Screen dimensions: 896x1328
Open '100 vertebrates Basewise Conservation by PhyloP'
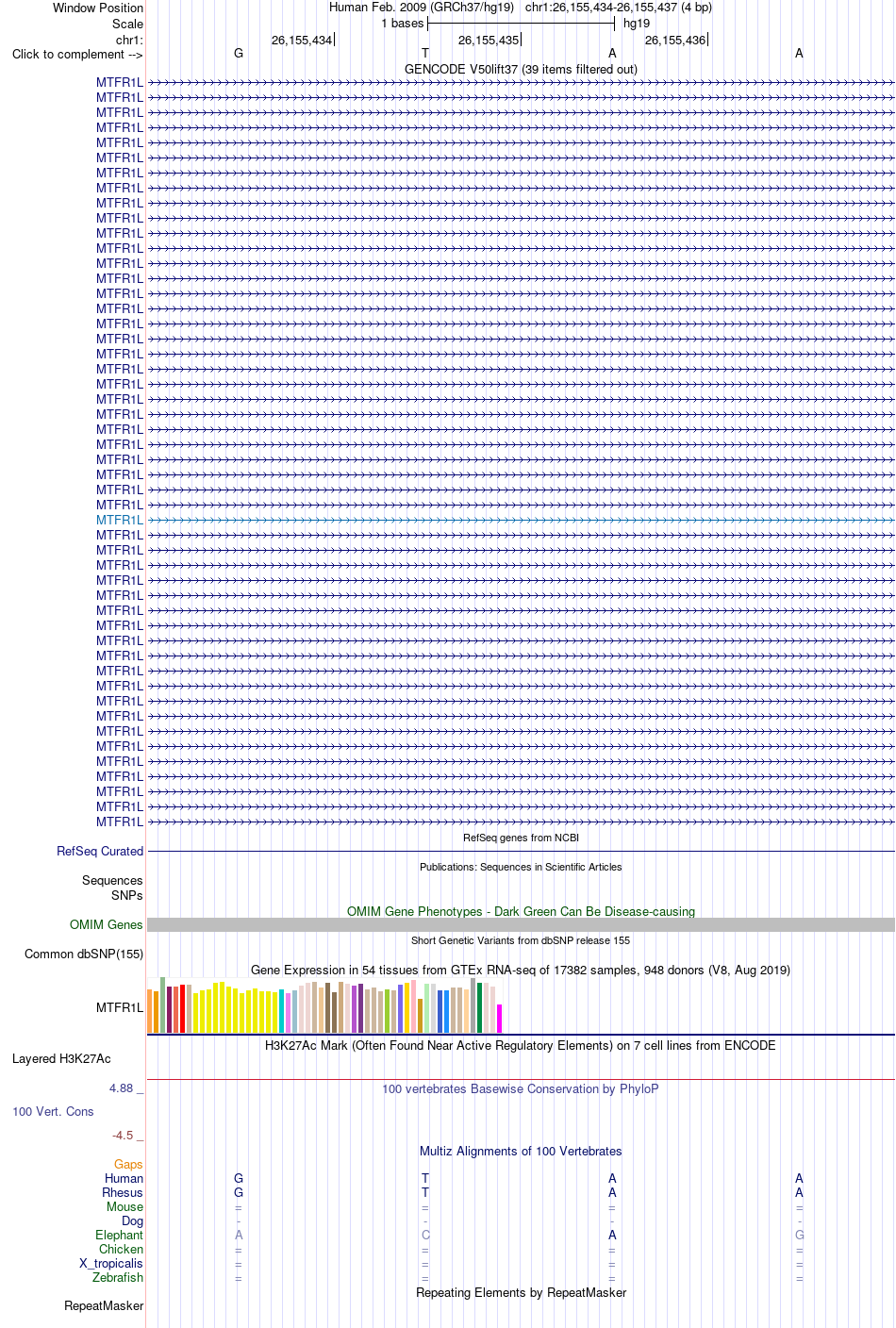[x=521, y=1088]
